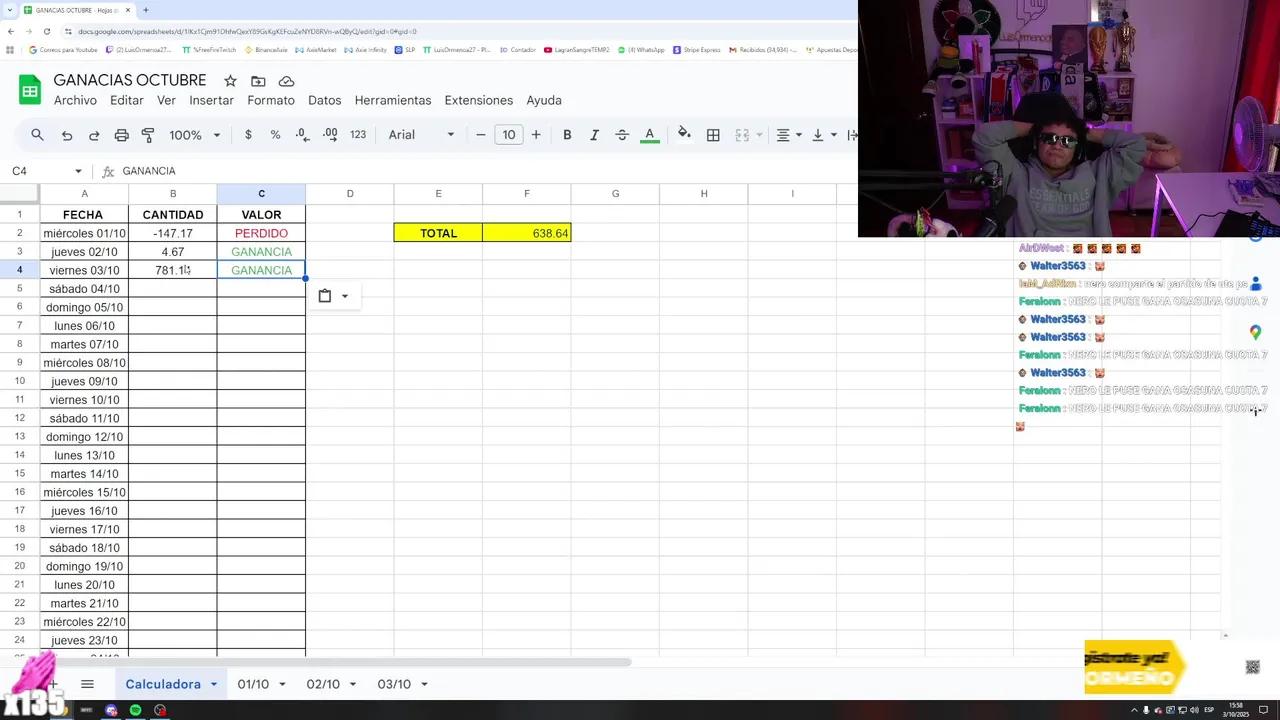Open the more number formats 123 menu
Screen dimensions: 1280x720
(358, 135)
